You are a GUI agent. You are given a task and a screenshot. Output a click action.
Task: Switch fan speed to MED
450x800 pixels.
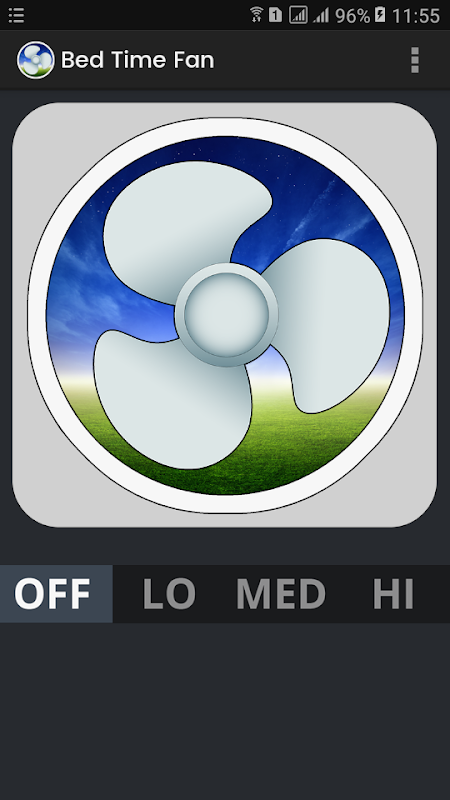tap(281, 594)
